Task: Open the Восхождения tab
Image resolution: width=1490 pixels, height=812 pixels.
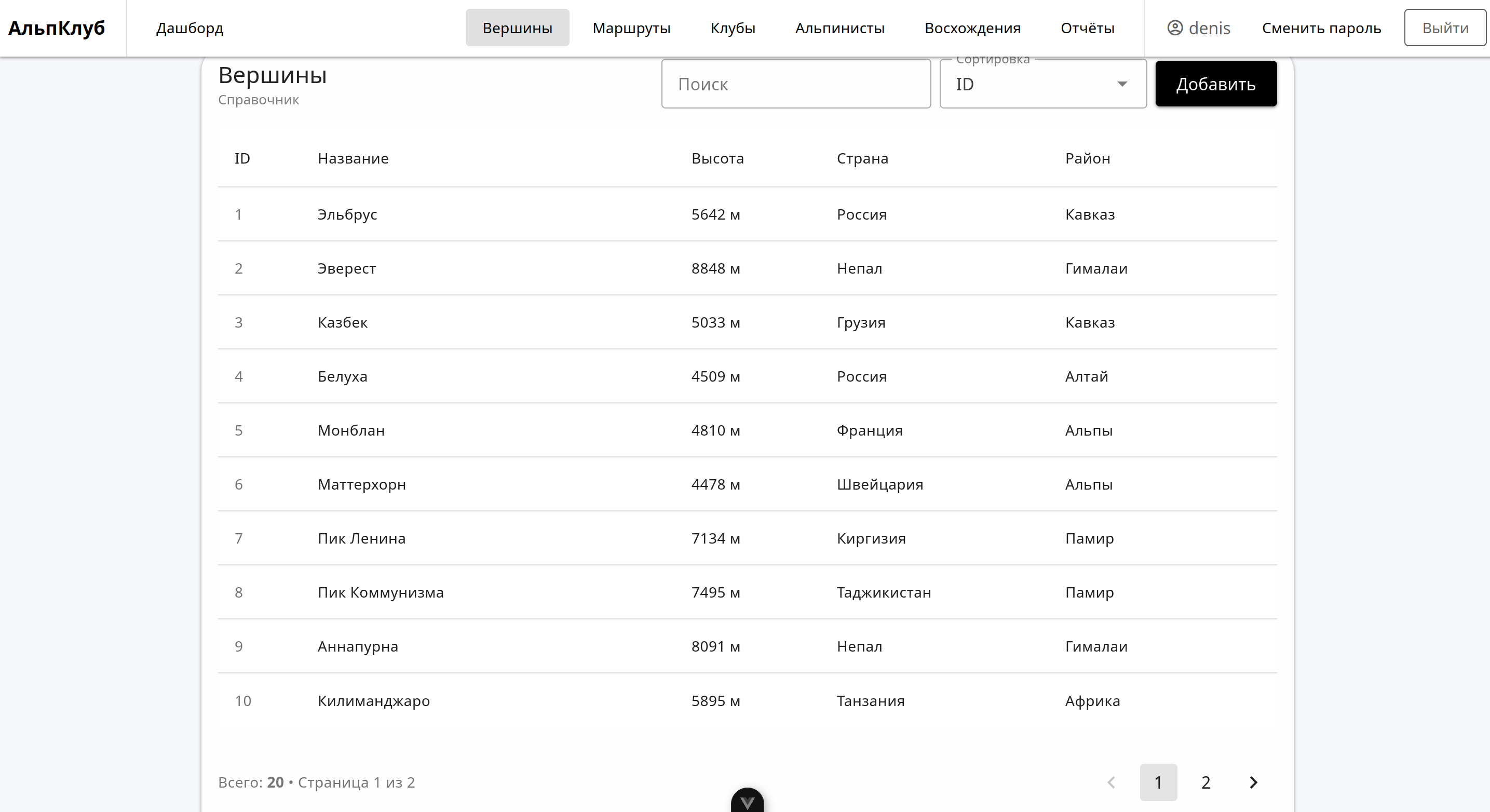Action: 972,28
